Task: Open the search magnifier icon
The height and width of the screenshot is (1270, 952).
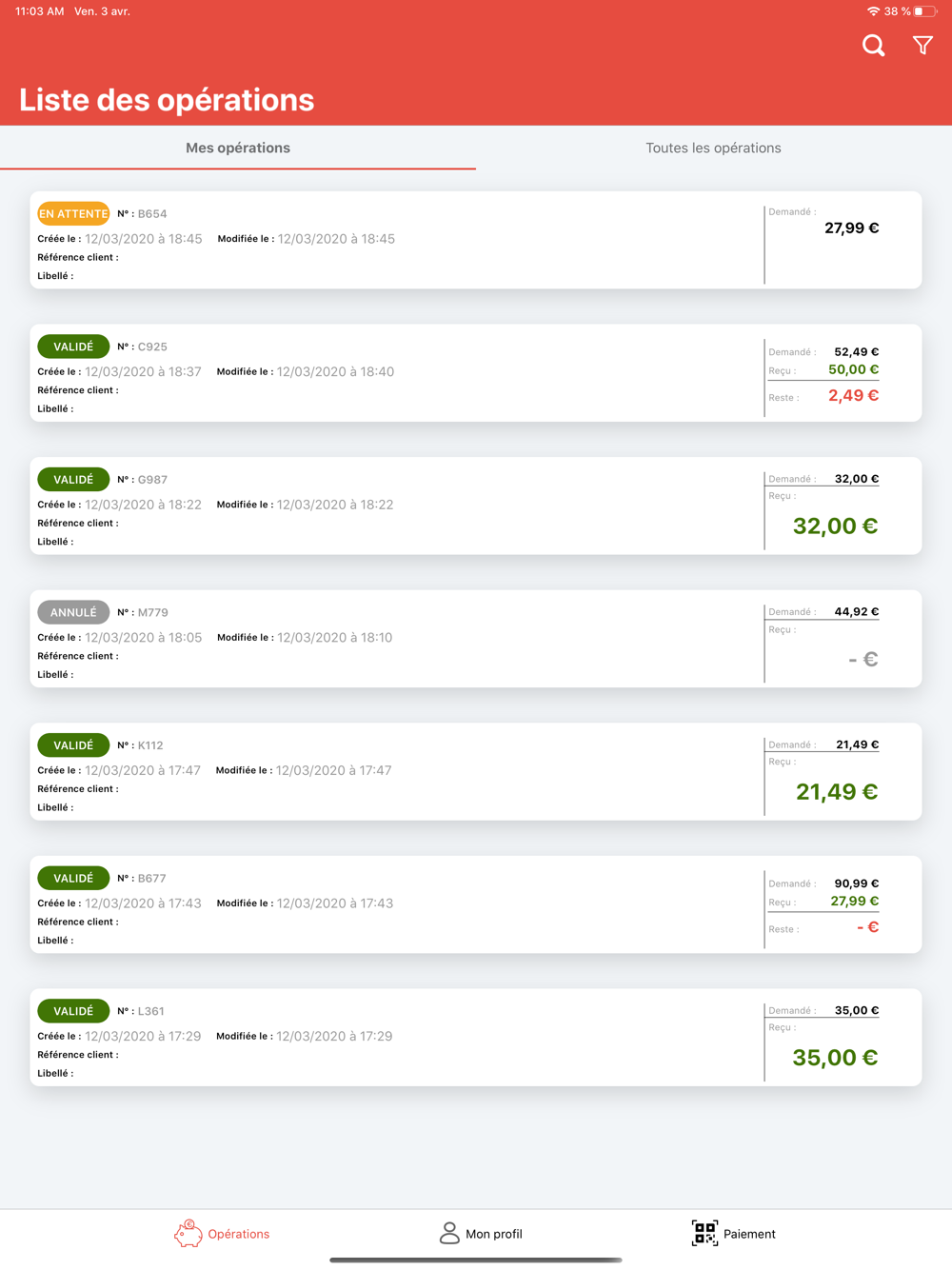Action: pyautogui.click(x=873, y=46)
